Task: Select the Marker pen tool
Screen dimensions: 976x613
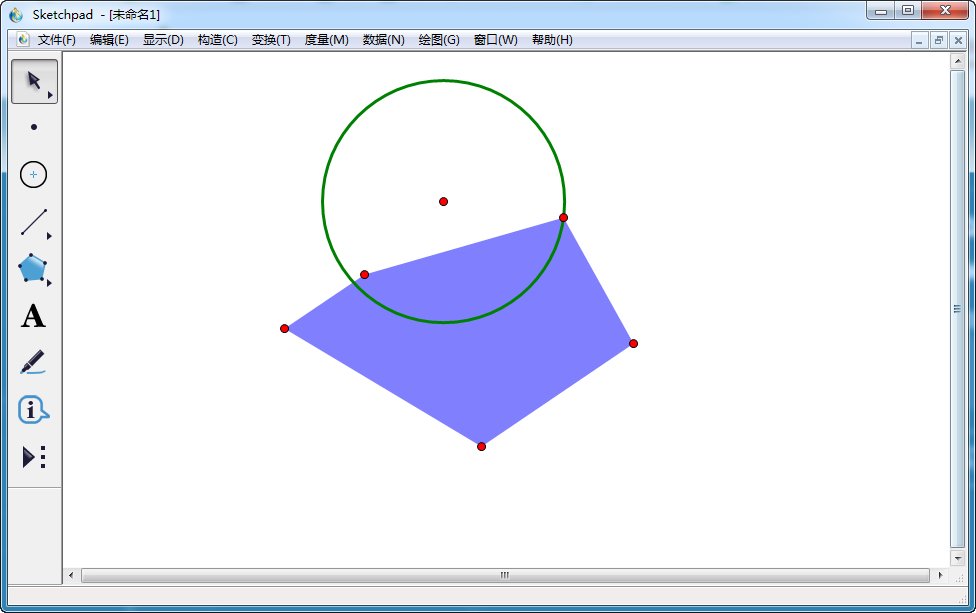Action: coord(33,363)
